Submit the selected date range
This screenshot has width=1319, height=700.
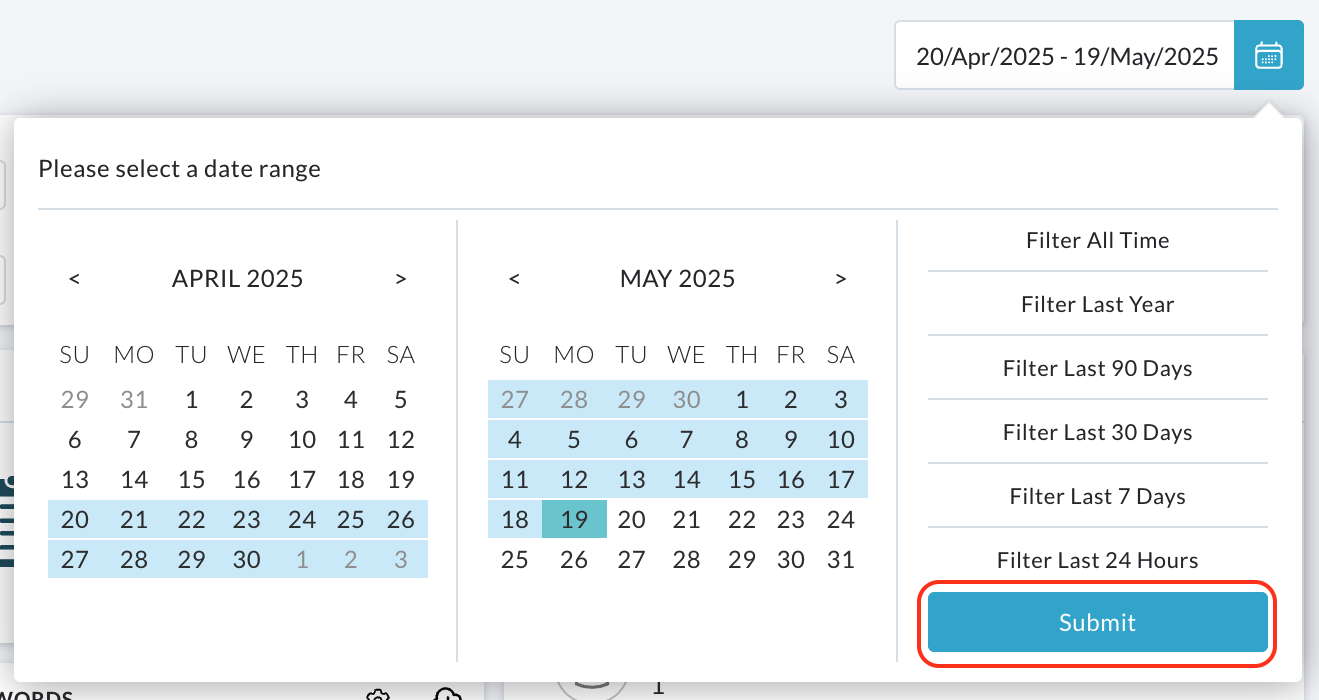[1097, 622]
